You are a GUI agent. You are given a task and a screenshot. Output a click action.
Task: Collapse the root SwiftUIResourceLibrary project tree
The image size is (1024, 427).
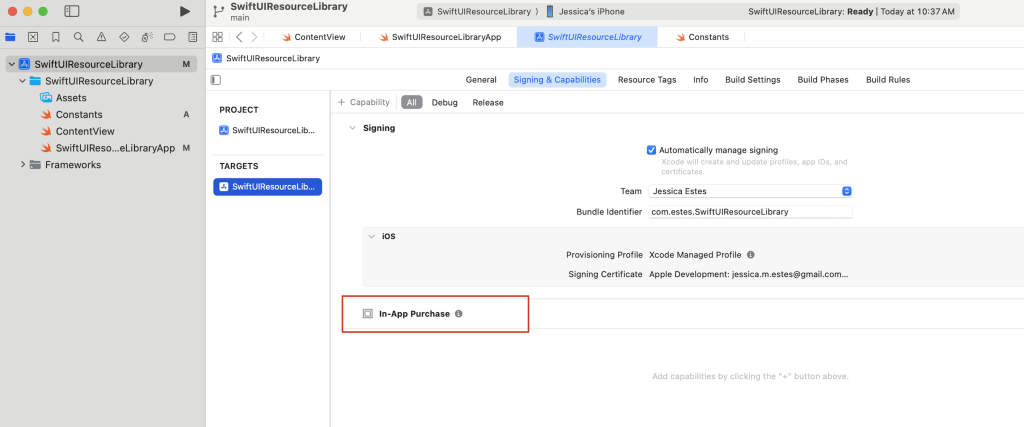coord(12,64)
